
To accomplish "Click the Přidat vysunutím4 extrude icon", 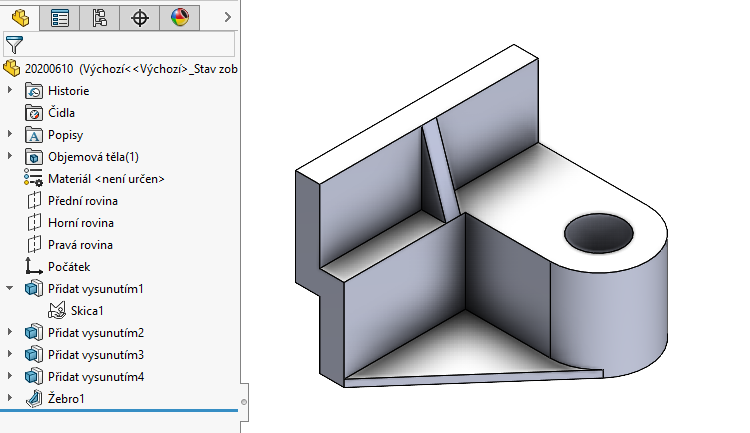I will click(x=33, y=377).
